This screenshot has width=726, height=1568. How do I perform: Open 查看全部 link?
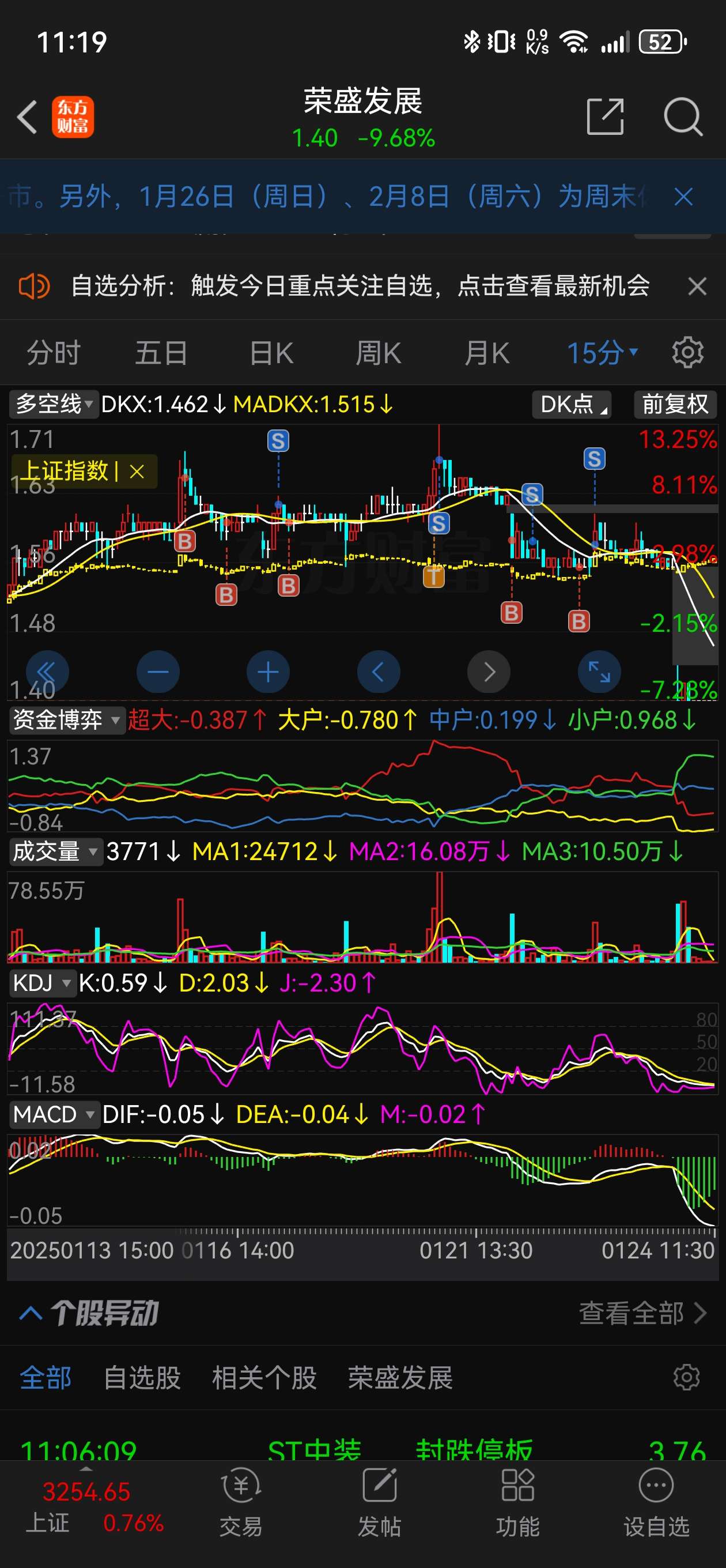[x=642, y=1314]
